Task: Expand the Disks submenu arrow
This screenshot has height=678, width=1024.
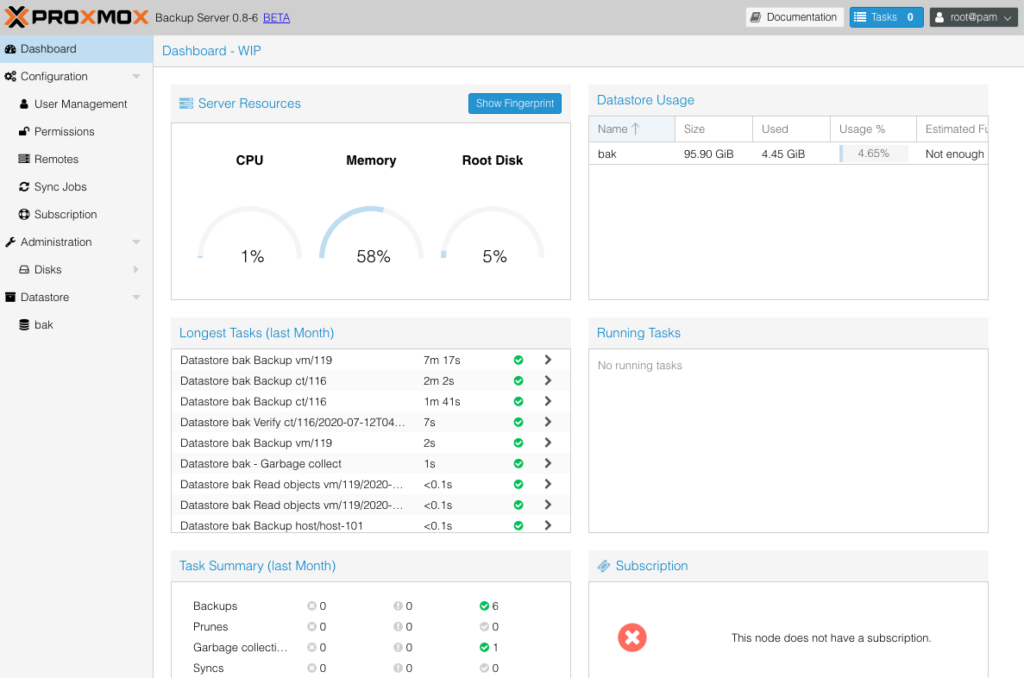Action: click(x=136, y=269)
